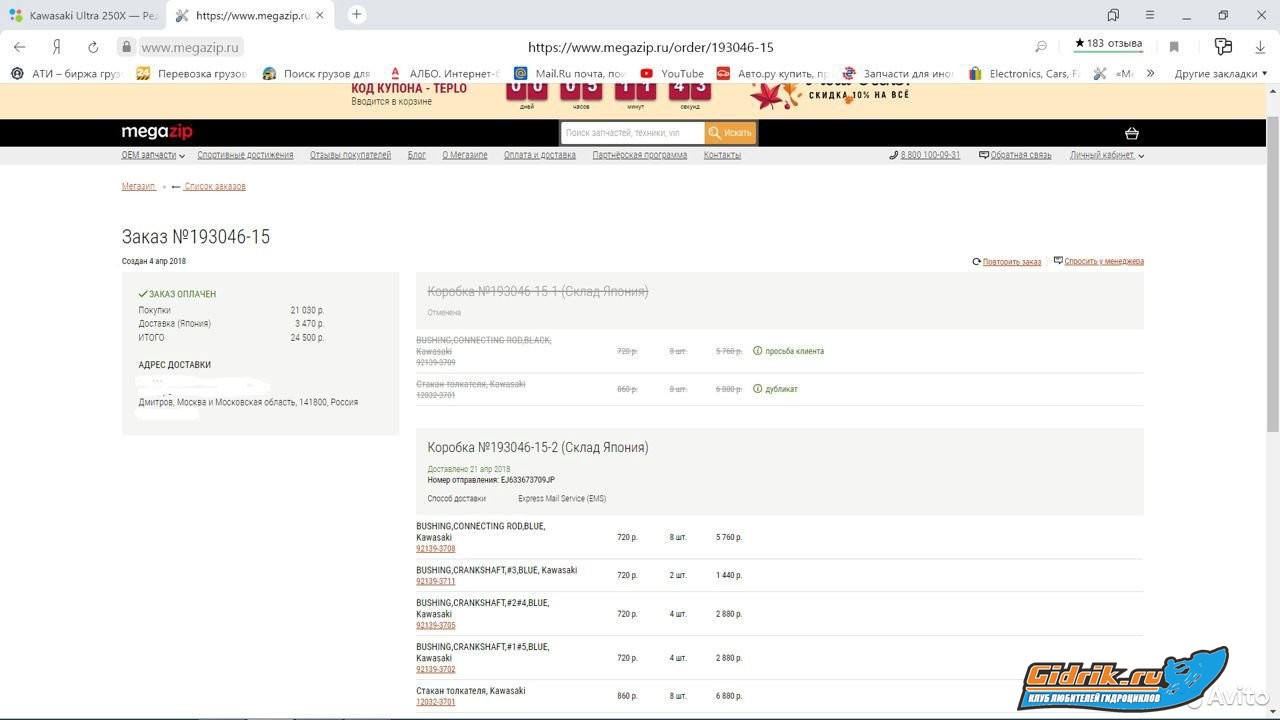Expand OEM запчасти dropdown menu
The image size is (1280, 720).
[153, 155]
